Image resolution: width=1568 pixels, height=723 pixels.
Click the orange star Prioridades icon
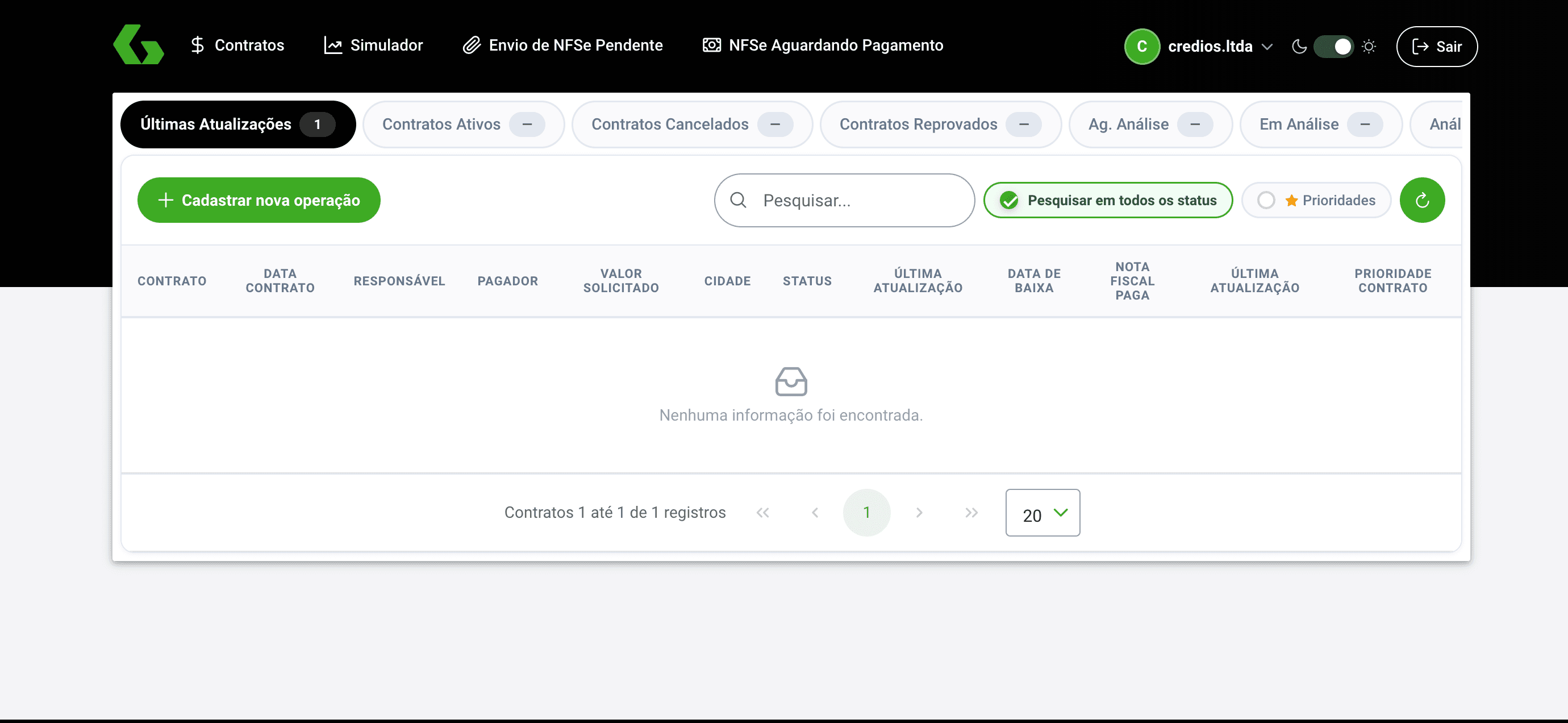click(1292, 201)
